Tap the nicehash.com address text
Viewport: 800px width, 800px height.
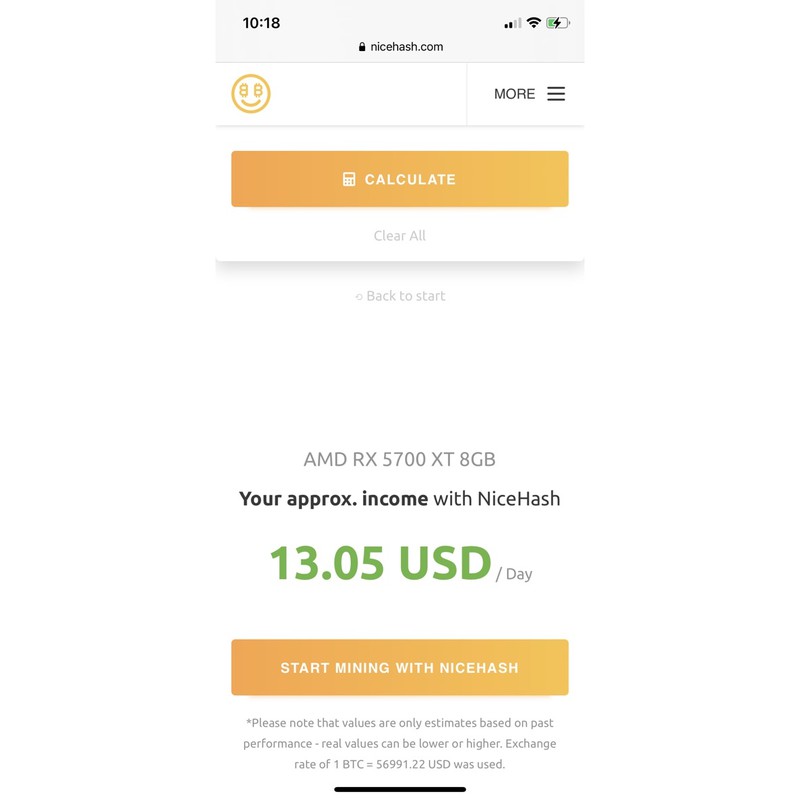pyautogui.click(x=406, y=47)
